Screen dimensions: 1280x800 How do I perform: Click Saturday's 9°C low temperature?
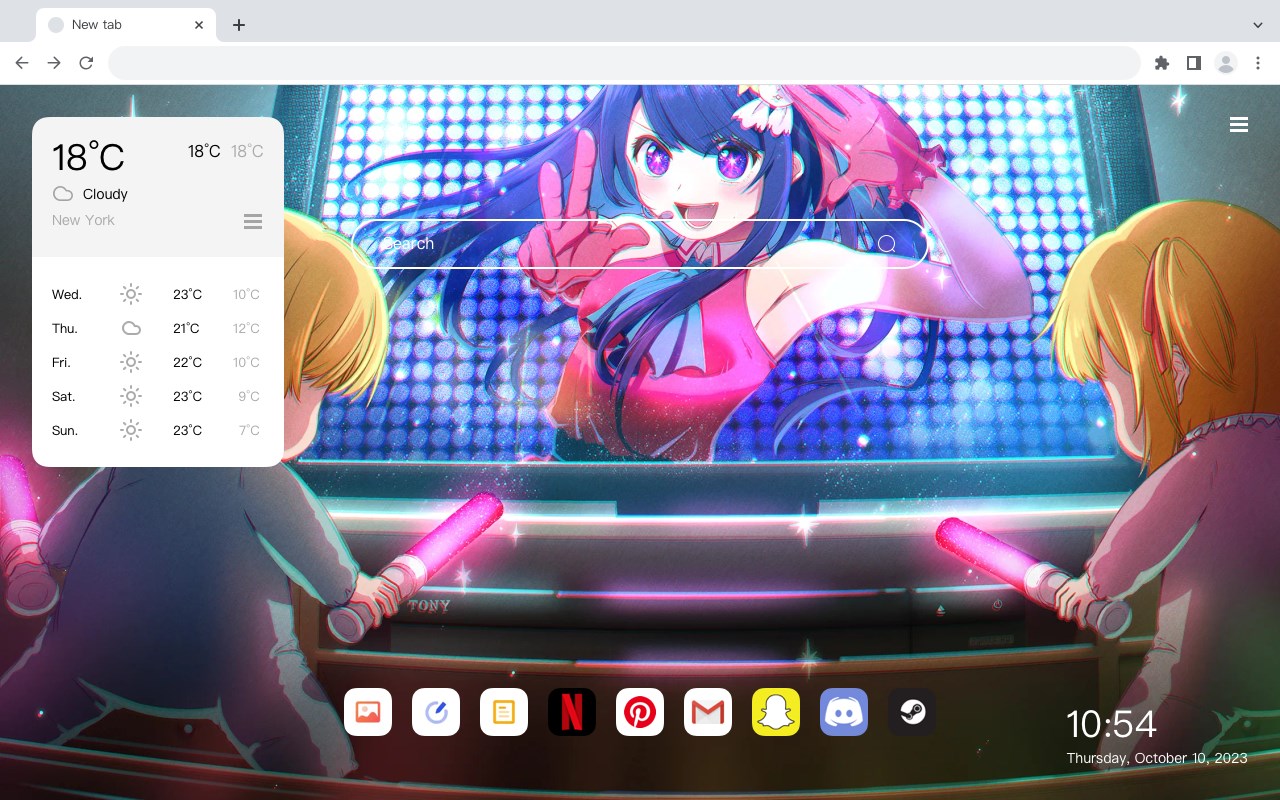248,396
